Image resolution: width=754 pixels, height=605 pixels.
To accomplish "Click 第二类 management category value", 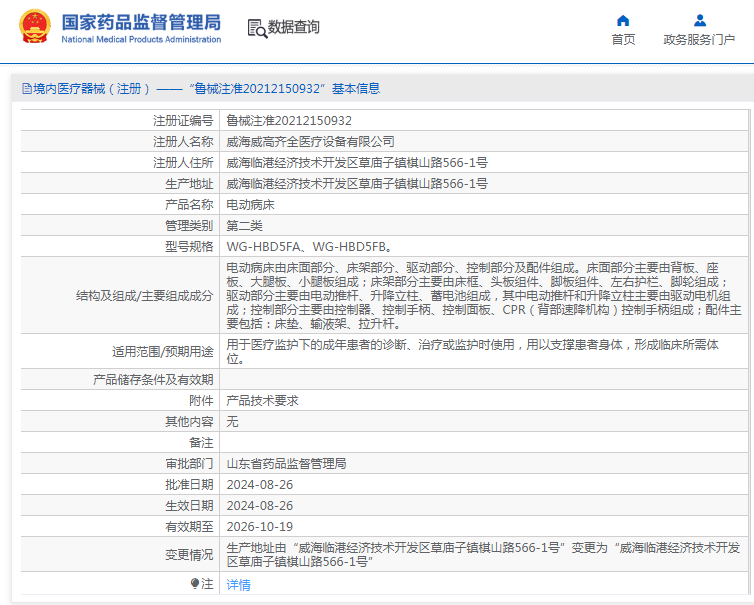I will [245, 226].
